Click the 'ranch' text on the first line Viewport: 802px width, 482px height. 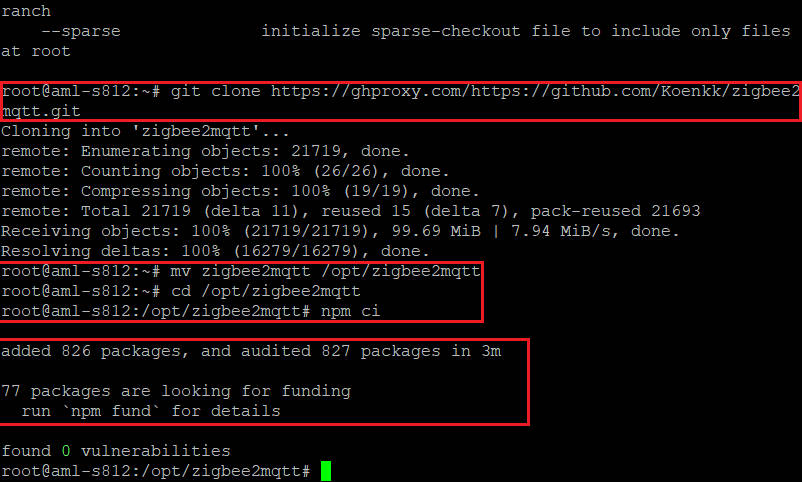point(26,11)
